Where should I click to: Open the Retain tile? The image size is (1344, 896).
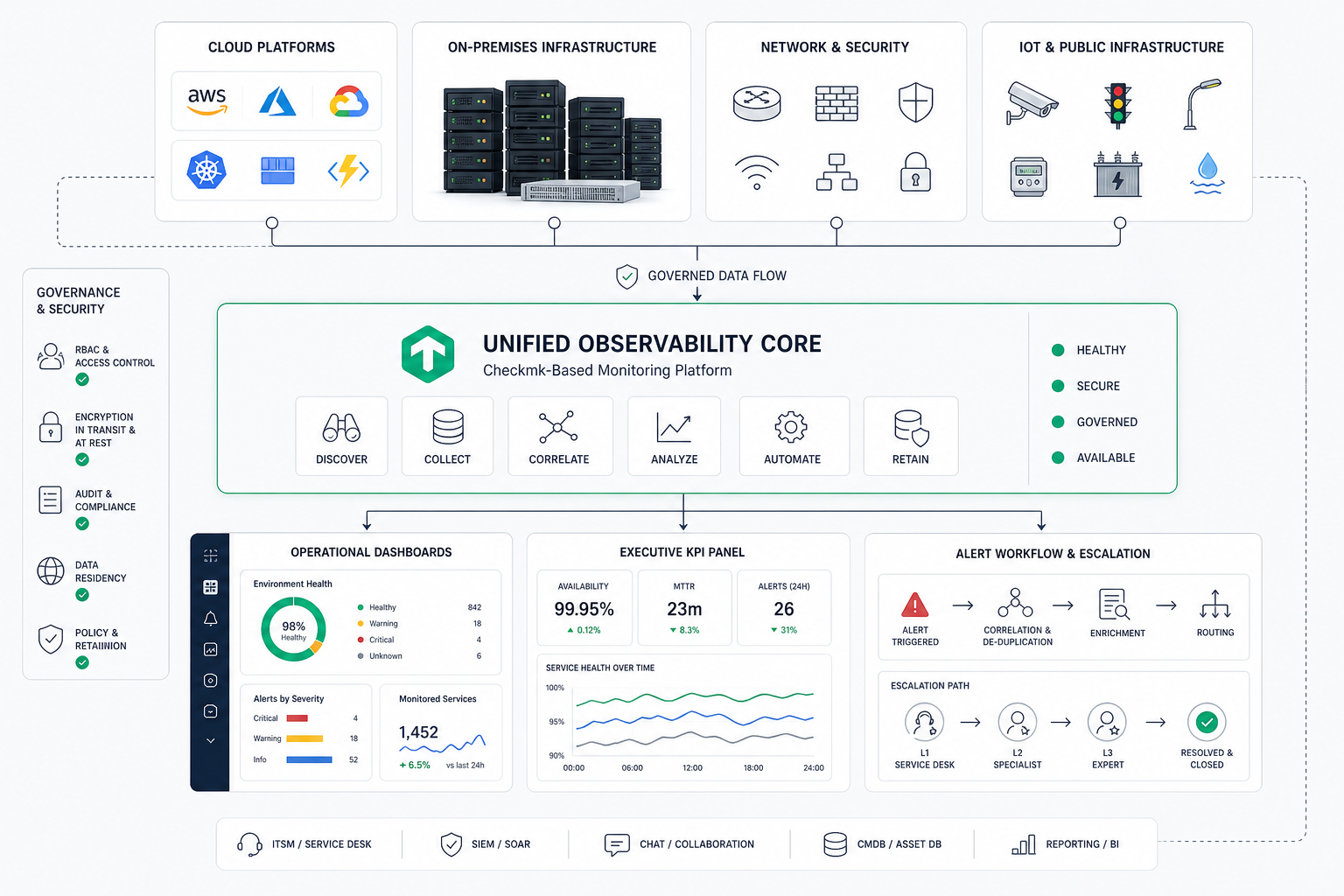click(911, 436)
